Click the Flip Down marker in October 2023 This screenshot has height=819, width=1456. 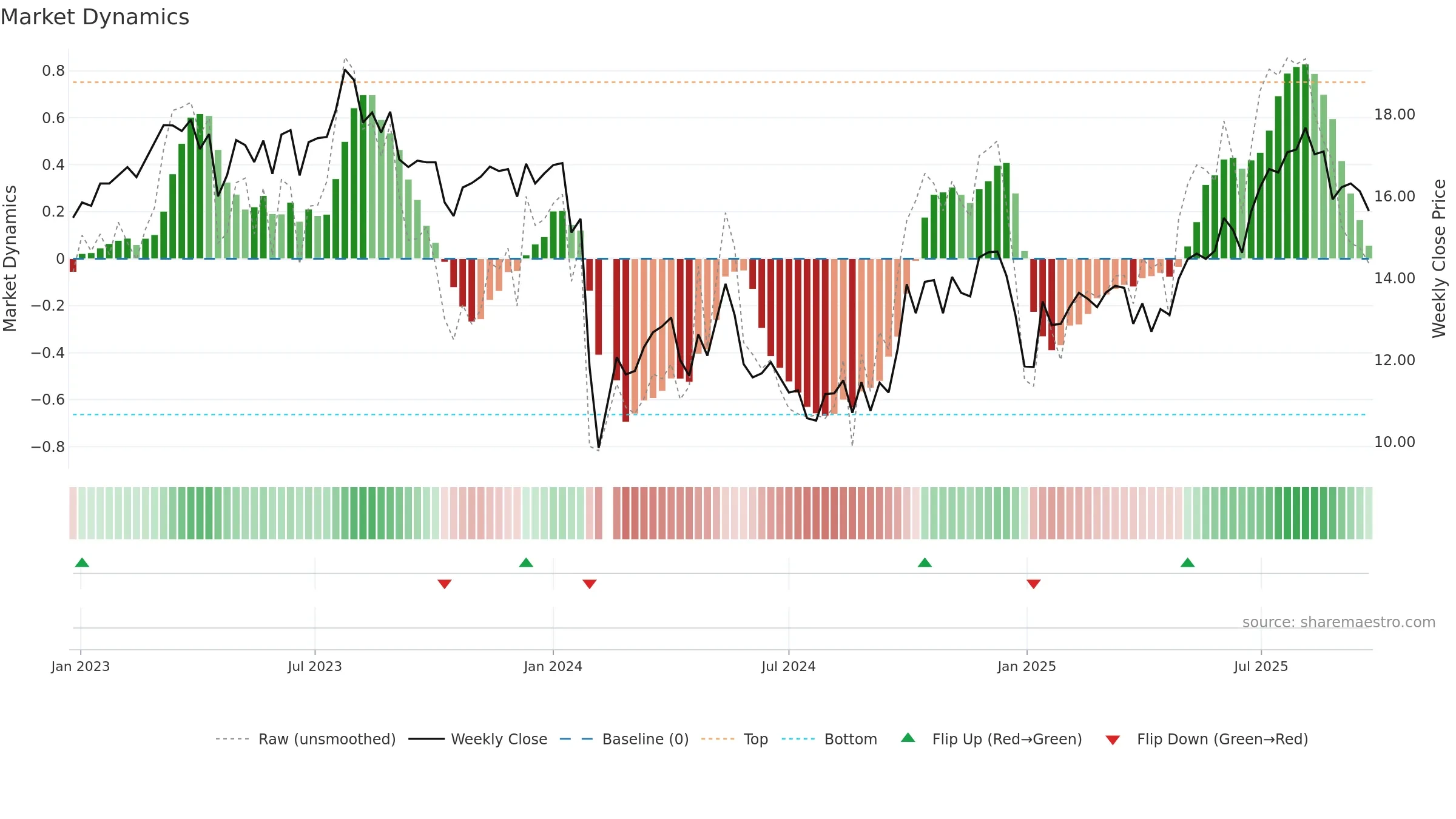pyautogui.click(x=445, y=584)
